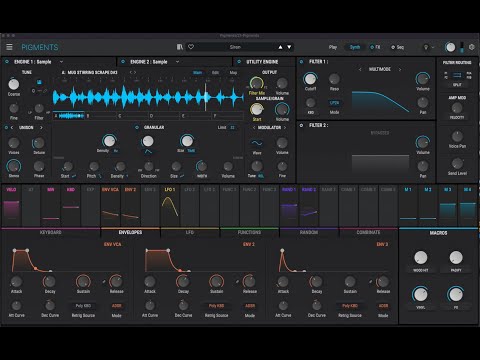Adjust the master volume knob in top bar
Image resolution: width=480 pixels, height=360 pixels.
click(x=450, y=47)
